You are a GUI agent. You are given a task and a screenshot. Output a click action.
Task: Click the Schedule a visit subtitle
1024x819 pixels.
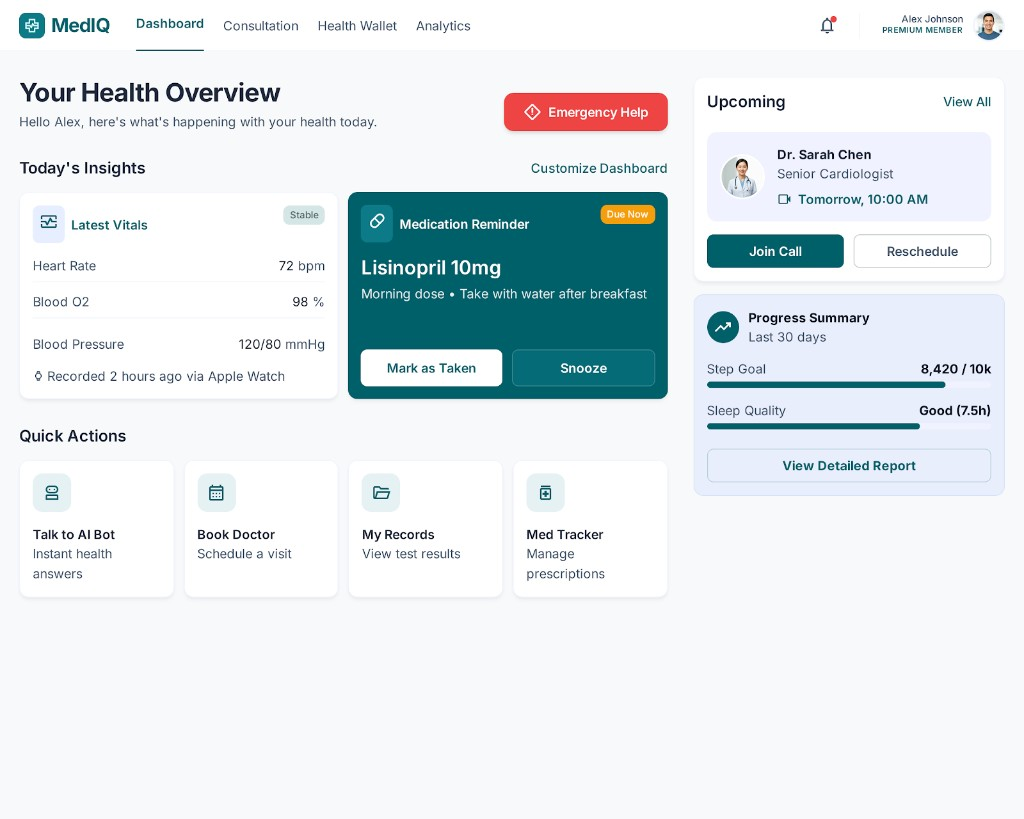point(244,554)
